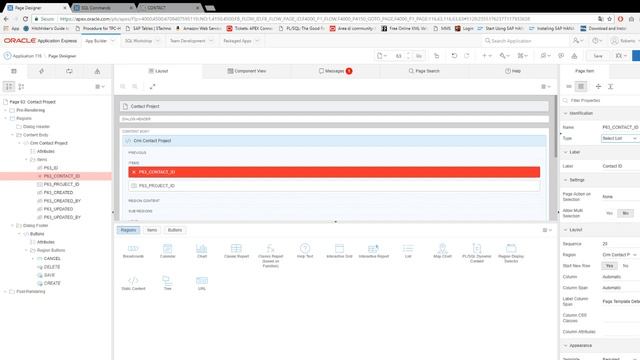
Task: Select the Static Content gallery icon
Action: pyautogui.click(x=133, y=283)
